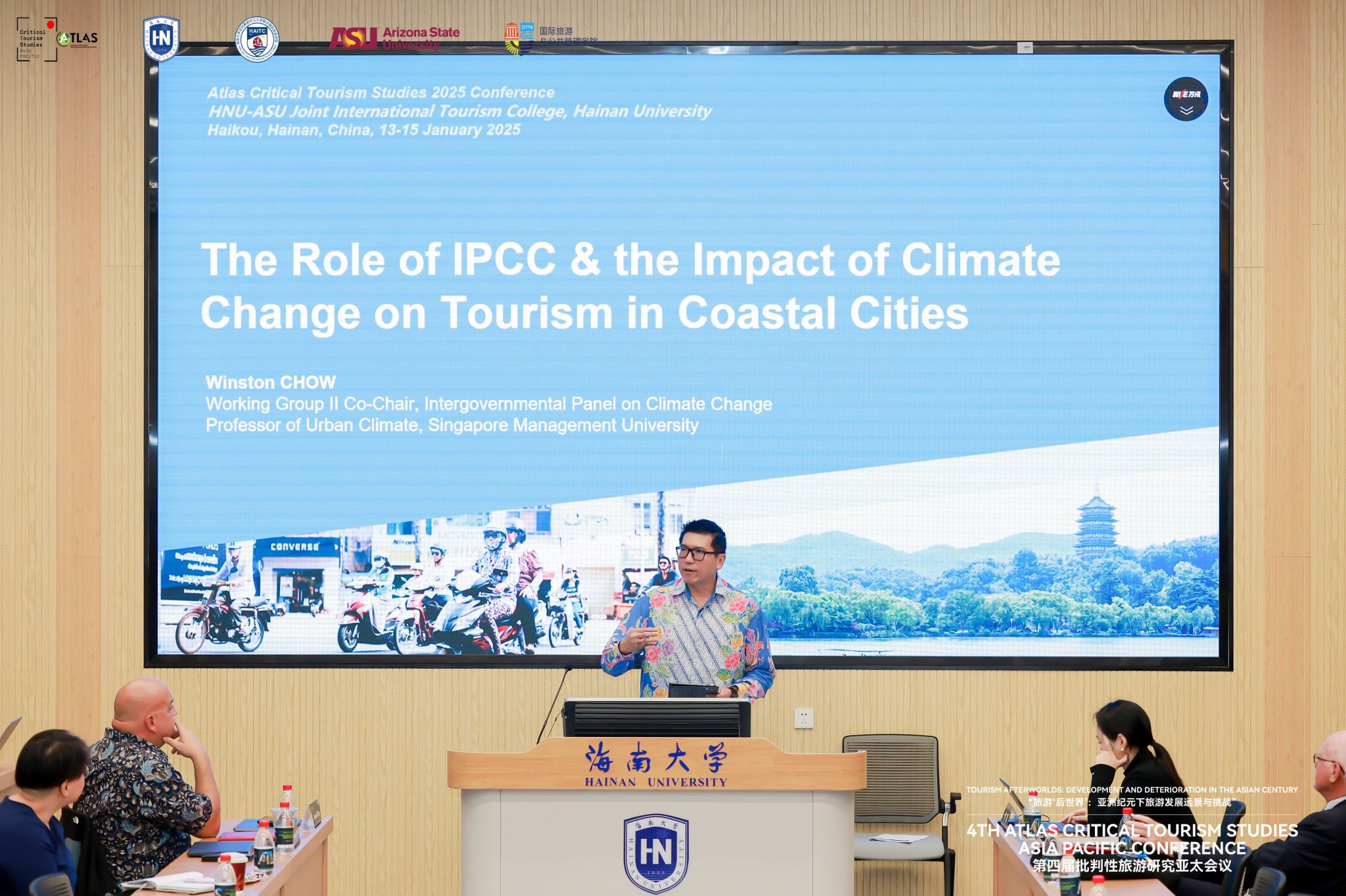Click the HN shield emblem on the podium
The image size is (1346, 896).
click(x=655, y=853)
